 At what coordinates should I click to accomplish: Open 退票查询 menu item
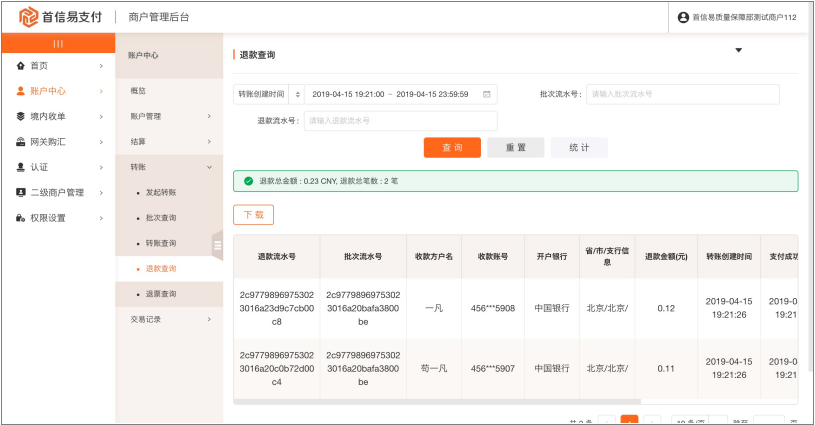161,294
